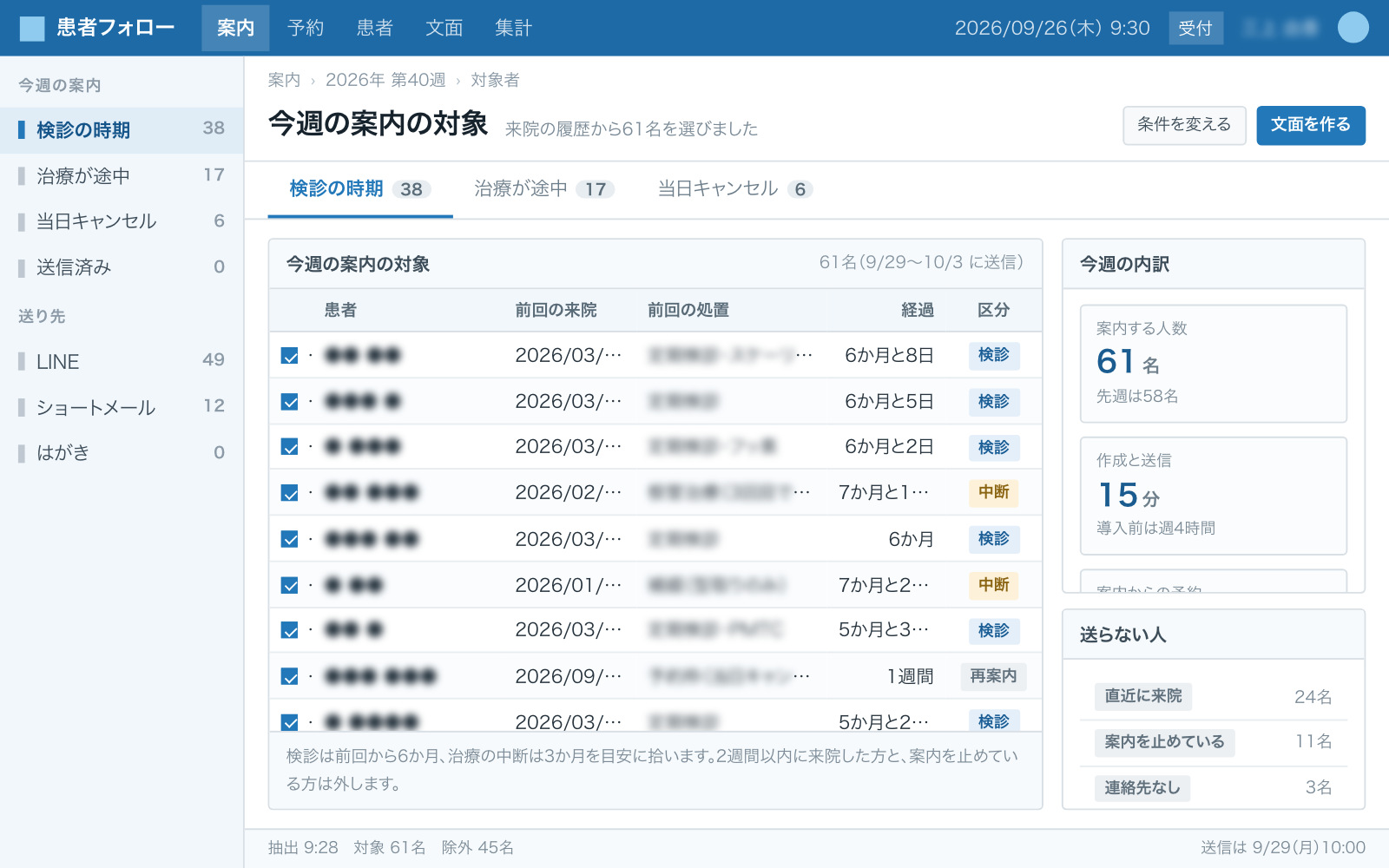
Task: Toggle checkbox for the 1週間 再案内 row
Action: [290, 676]
